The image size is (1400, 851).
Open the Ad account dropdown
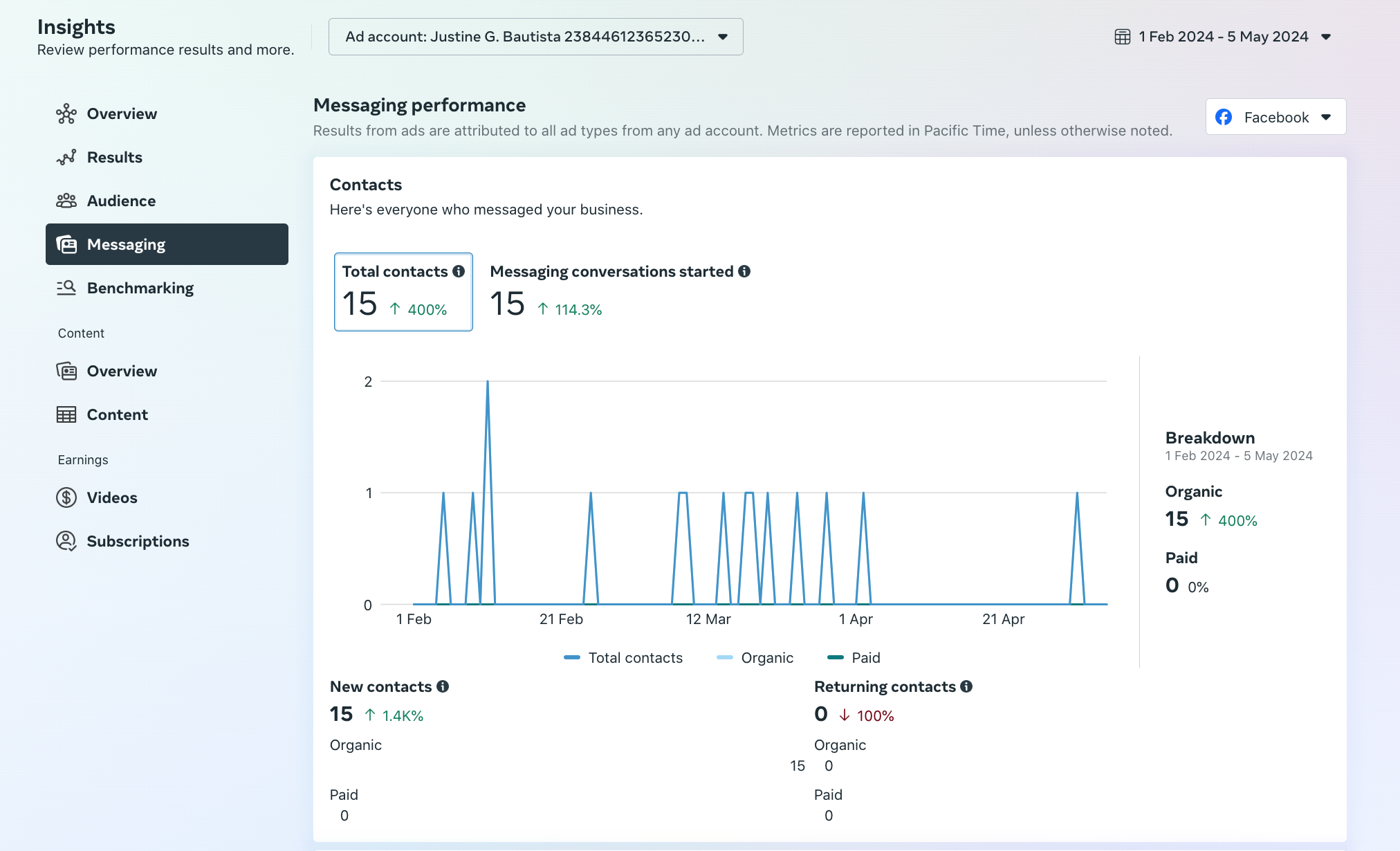tap(535, 37)
